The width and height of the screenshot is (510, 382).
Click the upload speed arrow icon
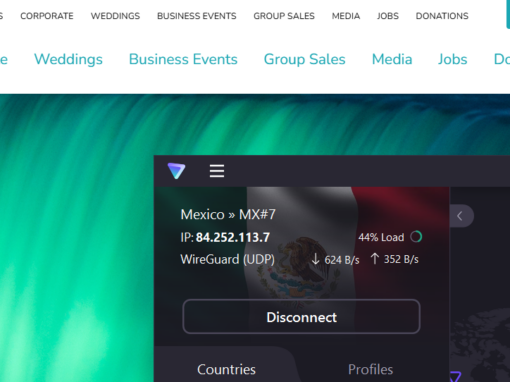(x=375, y=258)
